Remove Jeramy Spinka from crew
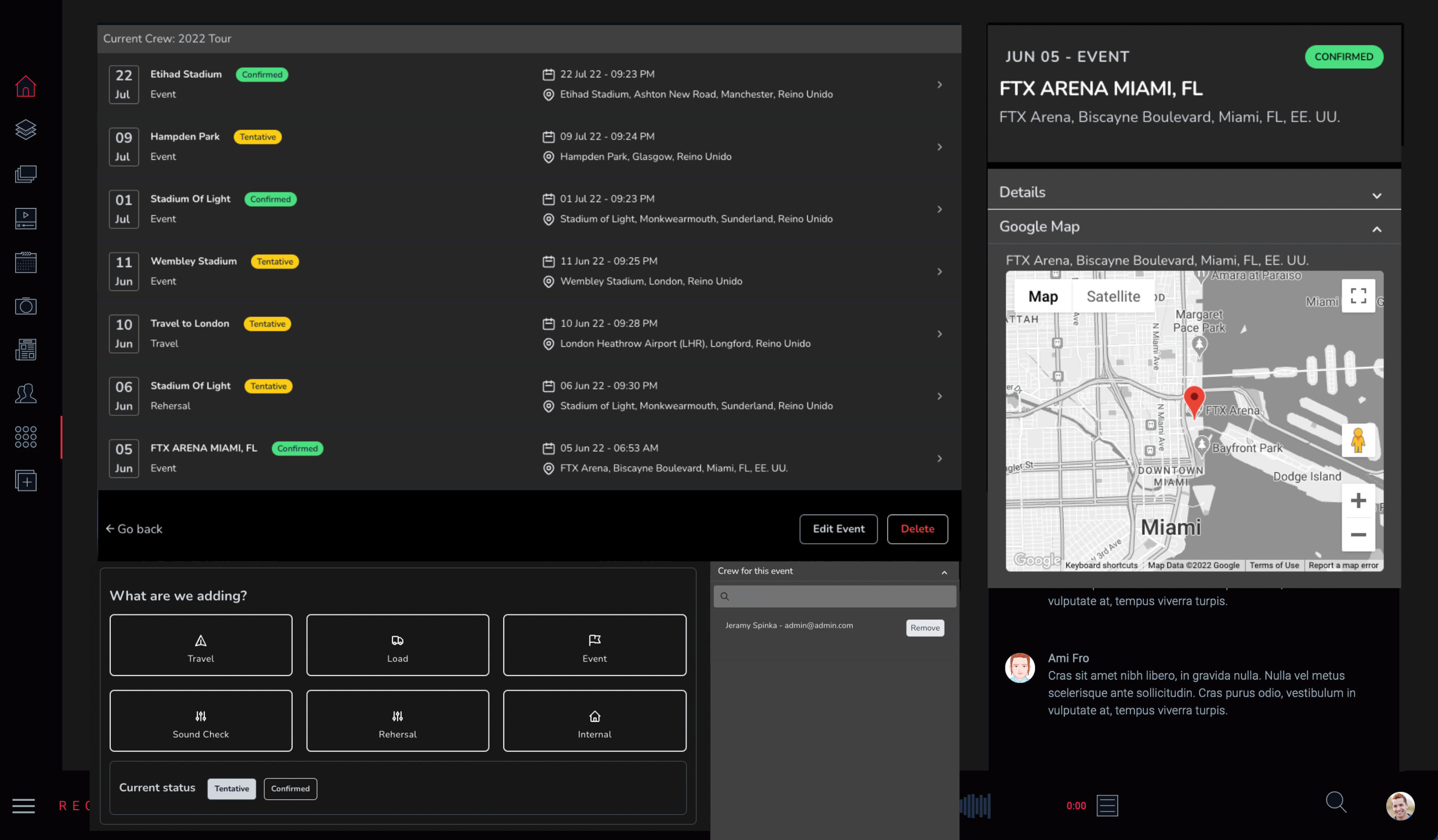This screenshot has height=840, width=1438. click(x=924, y=628)
